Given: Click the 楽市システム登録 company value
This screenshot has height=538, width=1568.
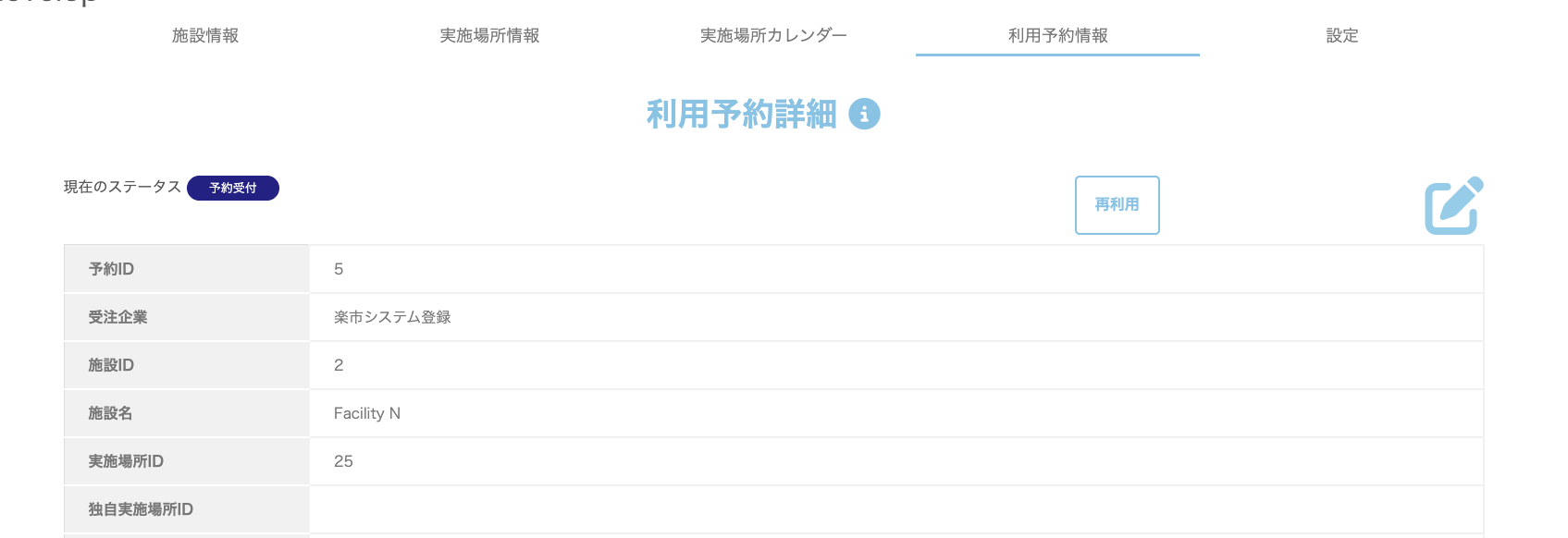Looking at the screenshot, I should click(392, 317).
